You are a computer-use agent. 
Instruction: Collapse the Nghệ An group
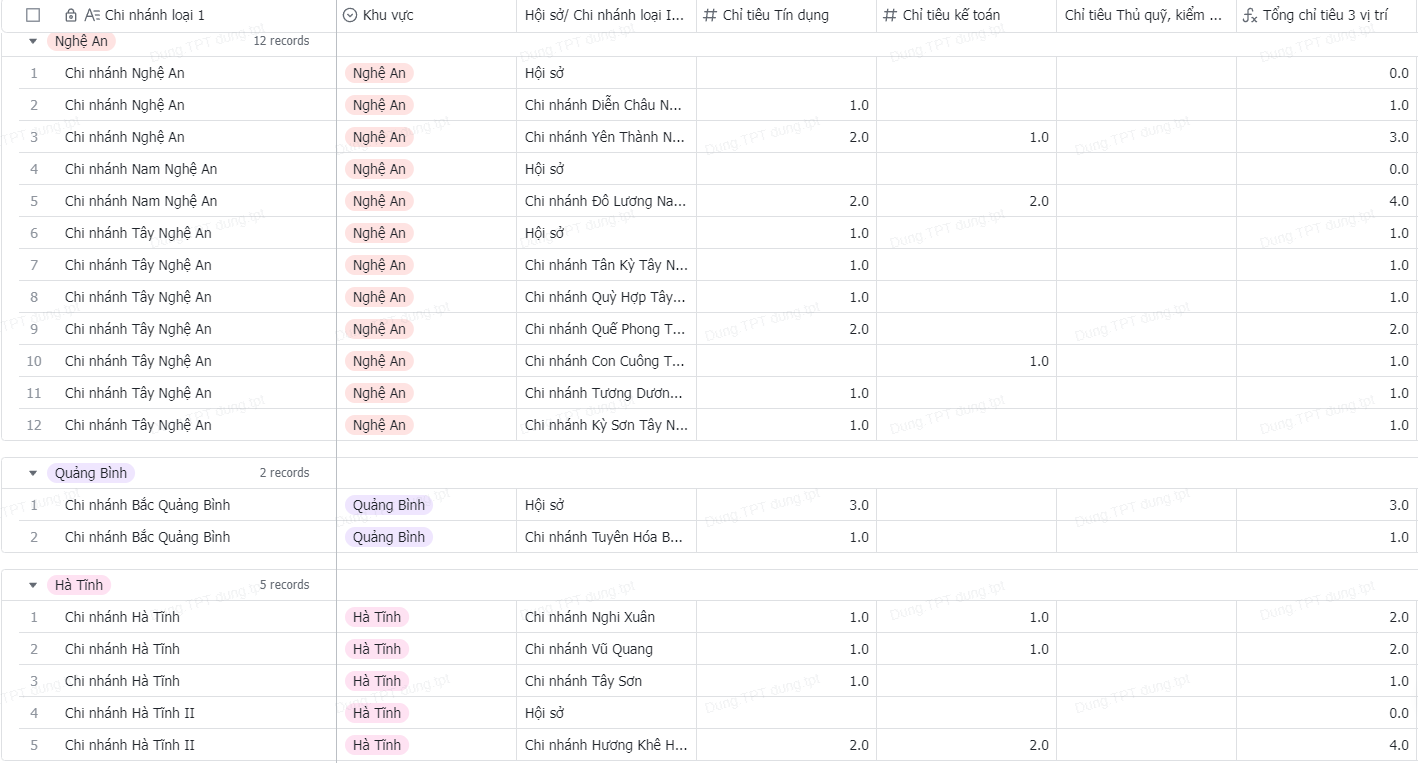(33, 41)
